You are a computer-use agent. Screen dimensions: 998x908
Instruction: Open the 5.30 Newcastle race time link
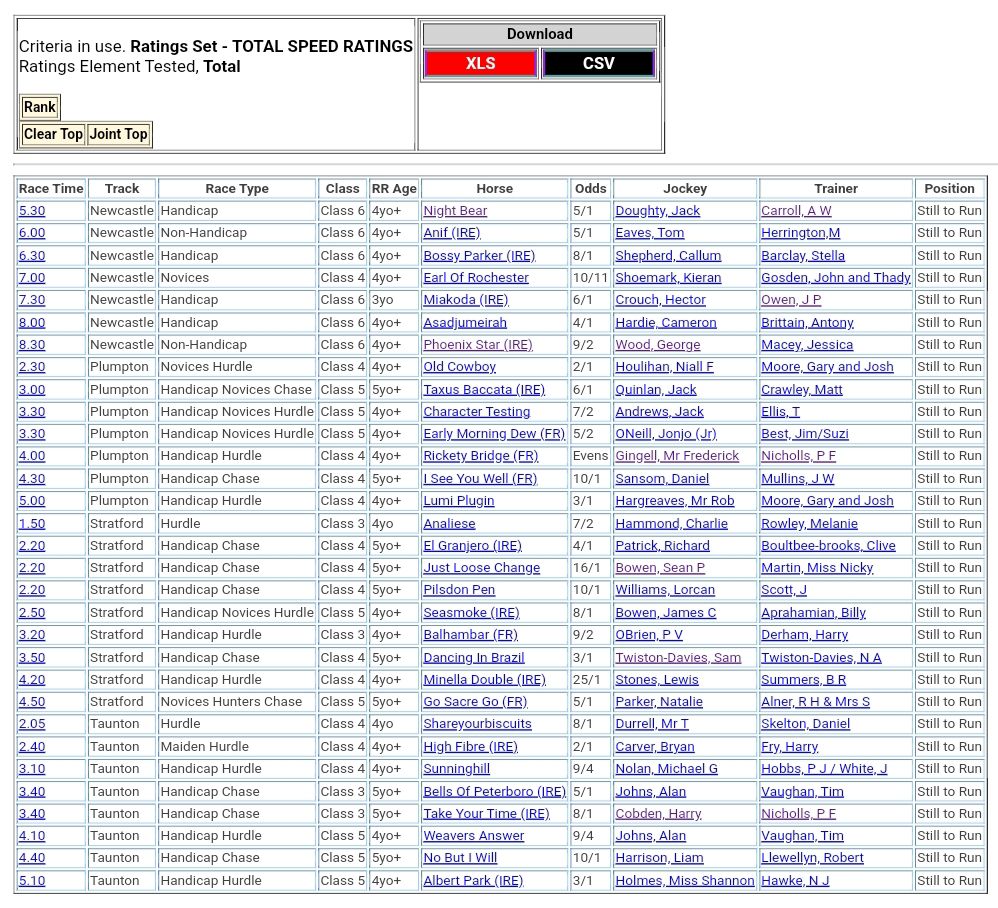tap(32, 211)
